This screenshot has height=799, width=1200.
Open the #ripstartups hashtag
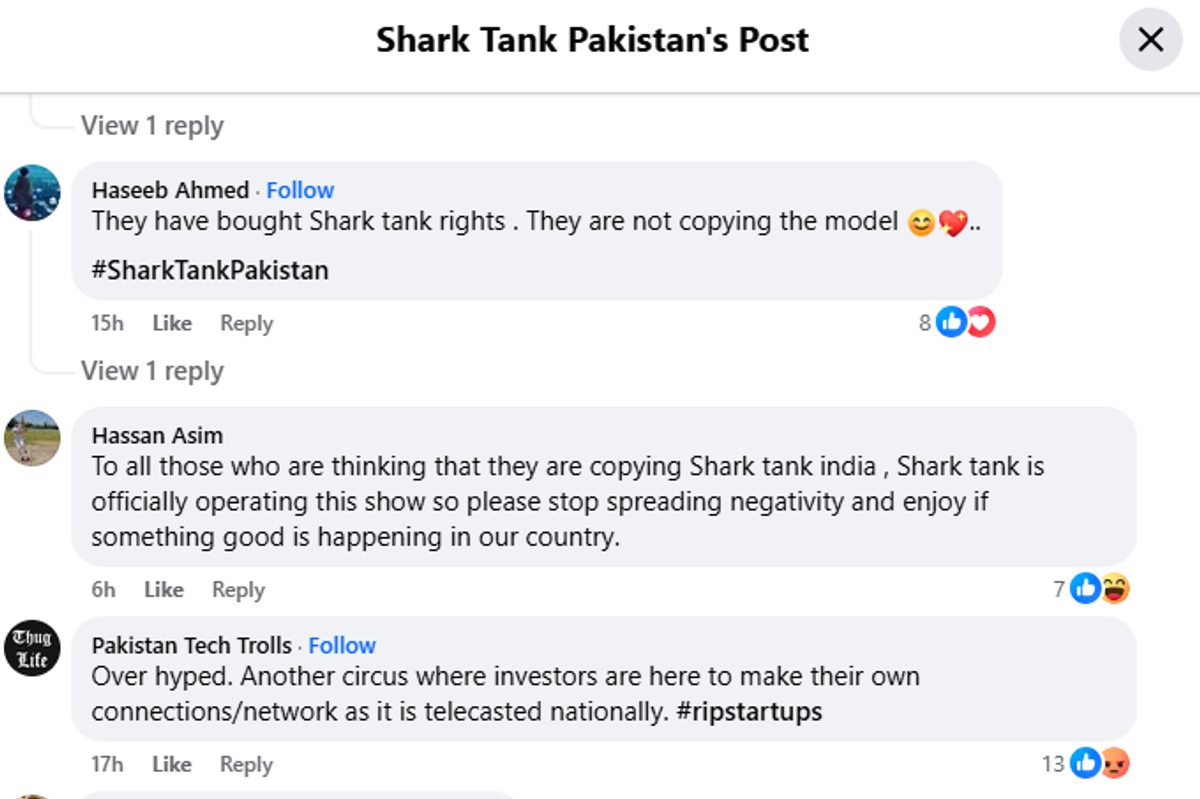click(749, 712)
